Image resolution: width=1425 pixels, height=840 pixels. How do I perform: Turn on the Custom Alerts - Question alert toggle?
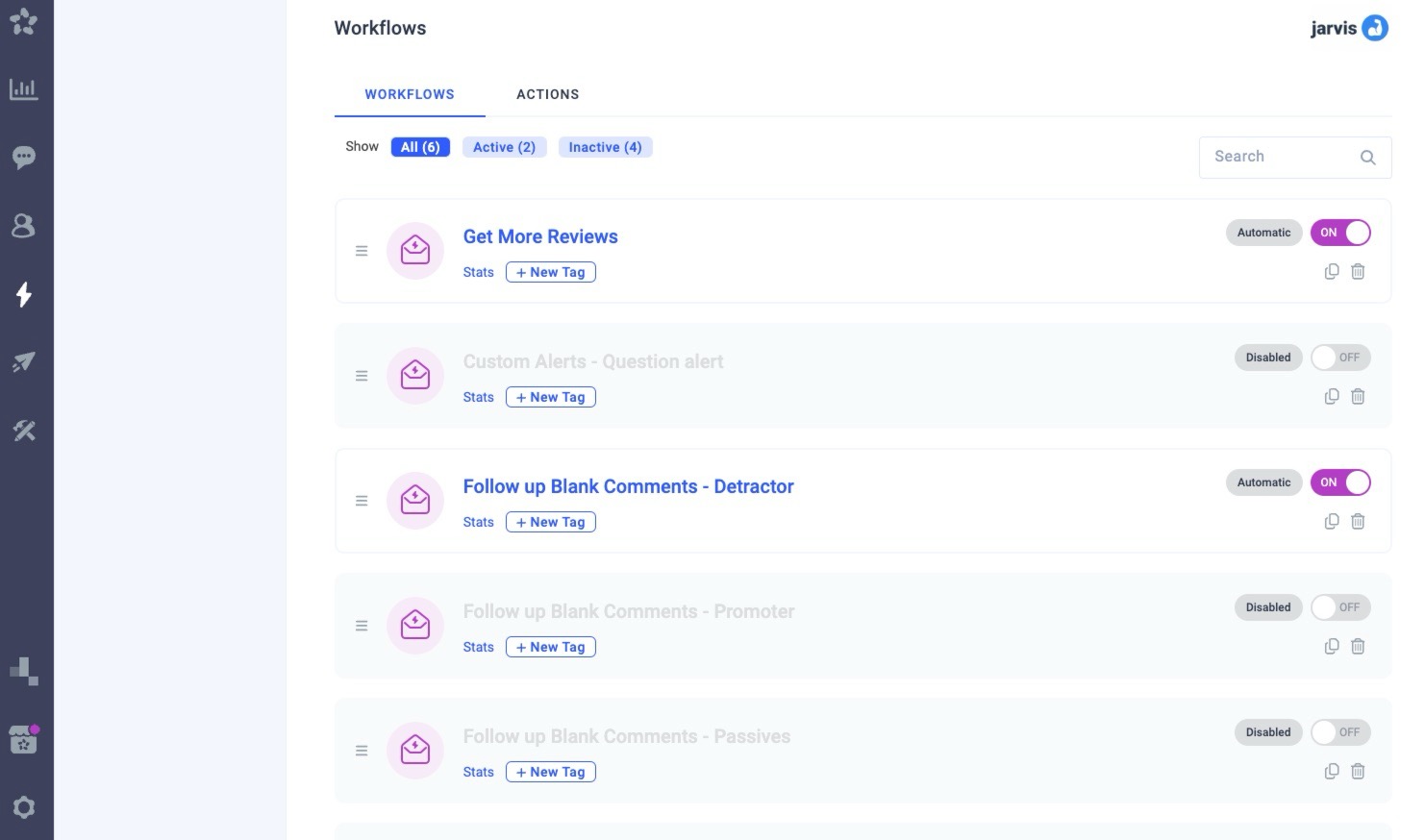tap(1340, 358)
